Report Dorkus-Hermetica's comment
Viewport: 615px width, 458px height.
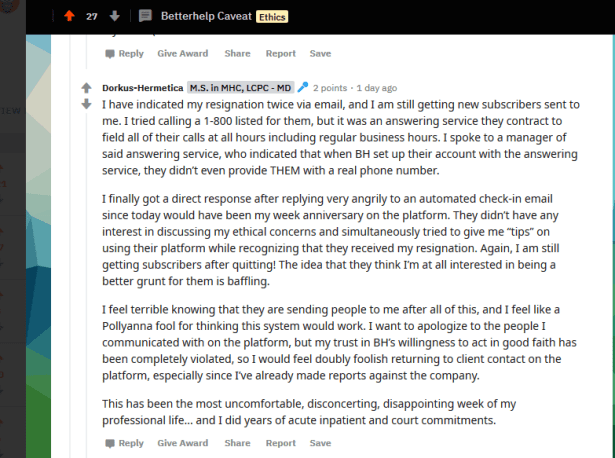tap(280, 443)
